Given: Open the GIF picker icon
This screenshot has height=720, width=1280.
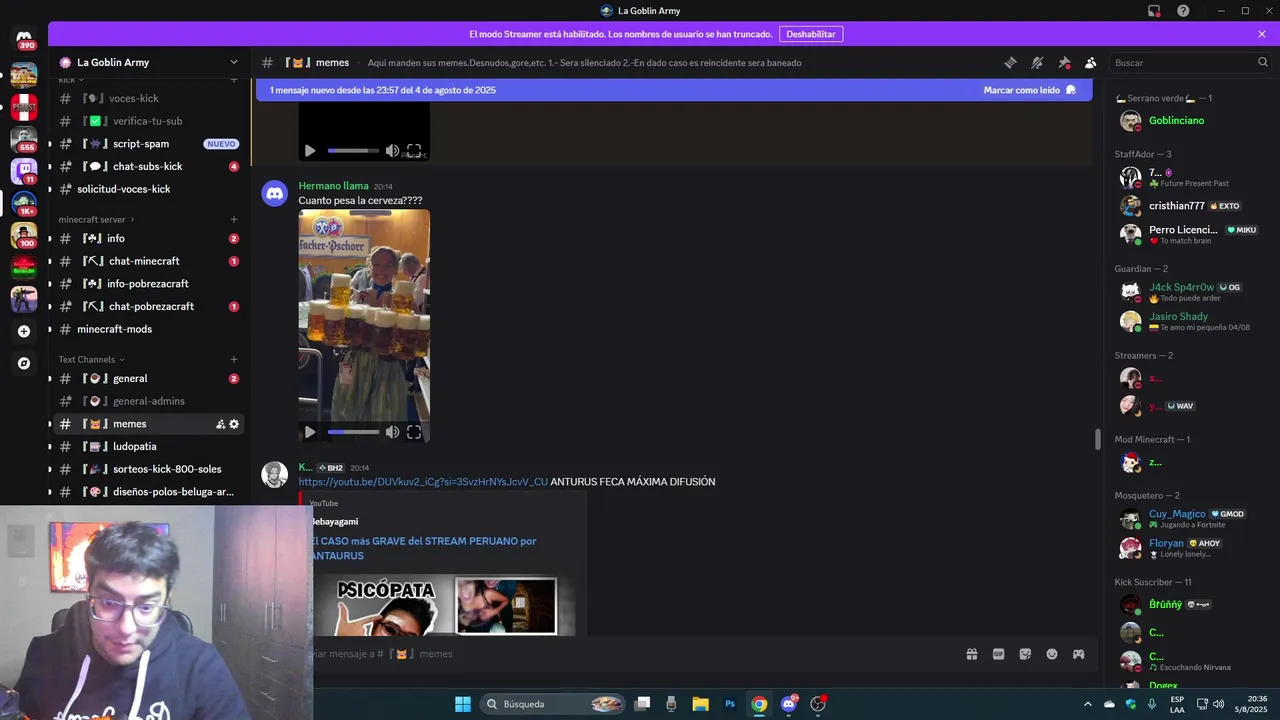Looking at the screenshot, I should (x=998, y=654).
